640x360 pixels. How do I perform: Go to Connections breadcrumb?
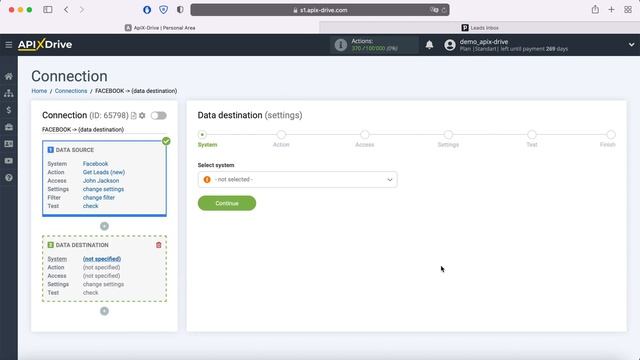point(71,91)
